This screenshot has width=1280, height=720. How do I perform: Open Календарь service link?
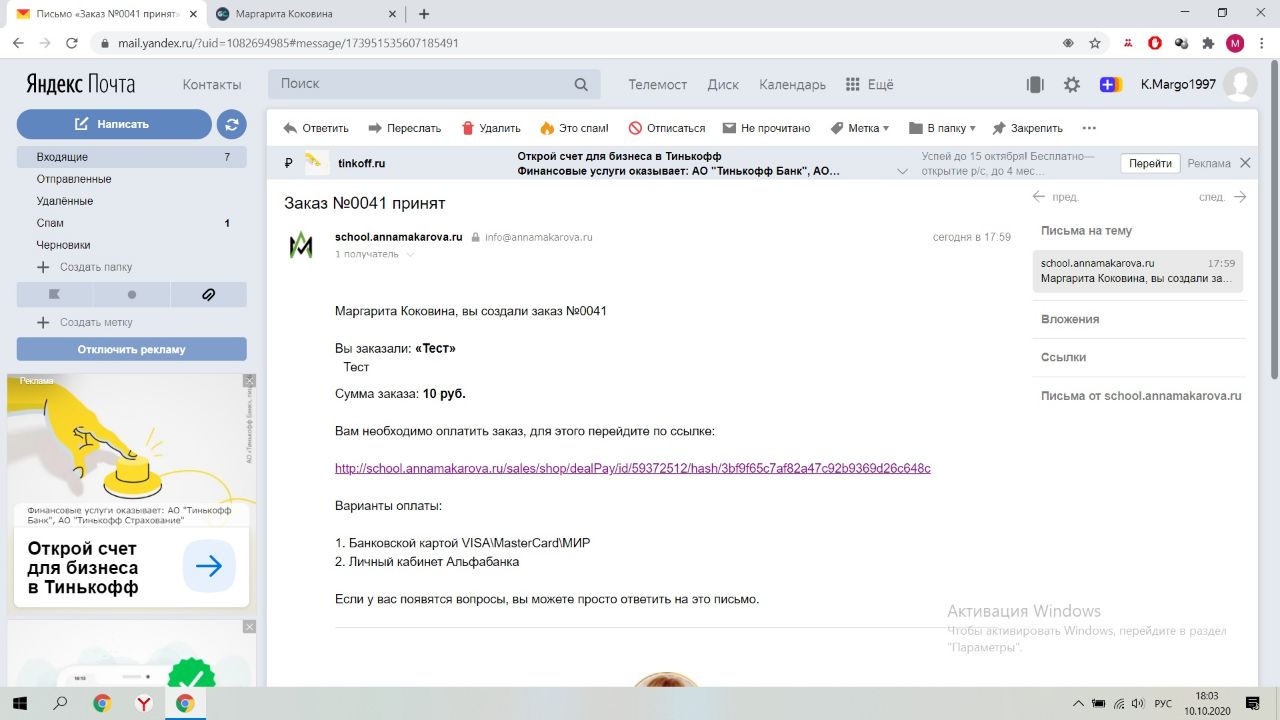pos(792,85)
